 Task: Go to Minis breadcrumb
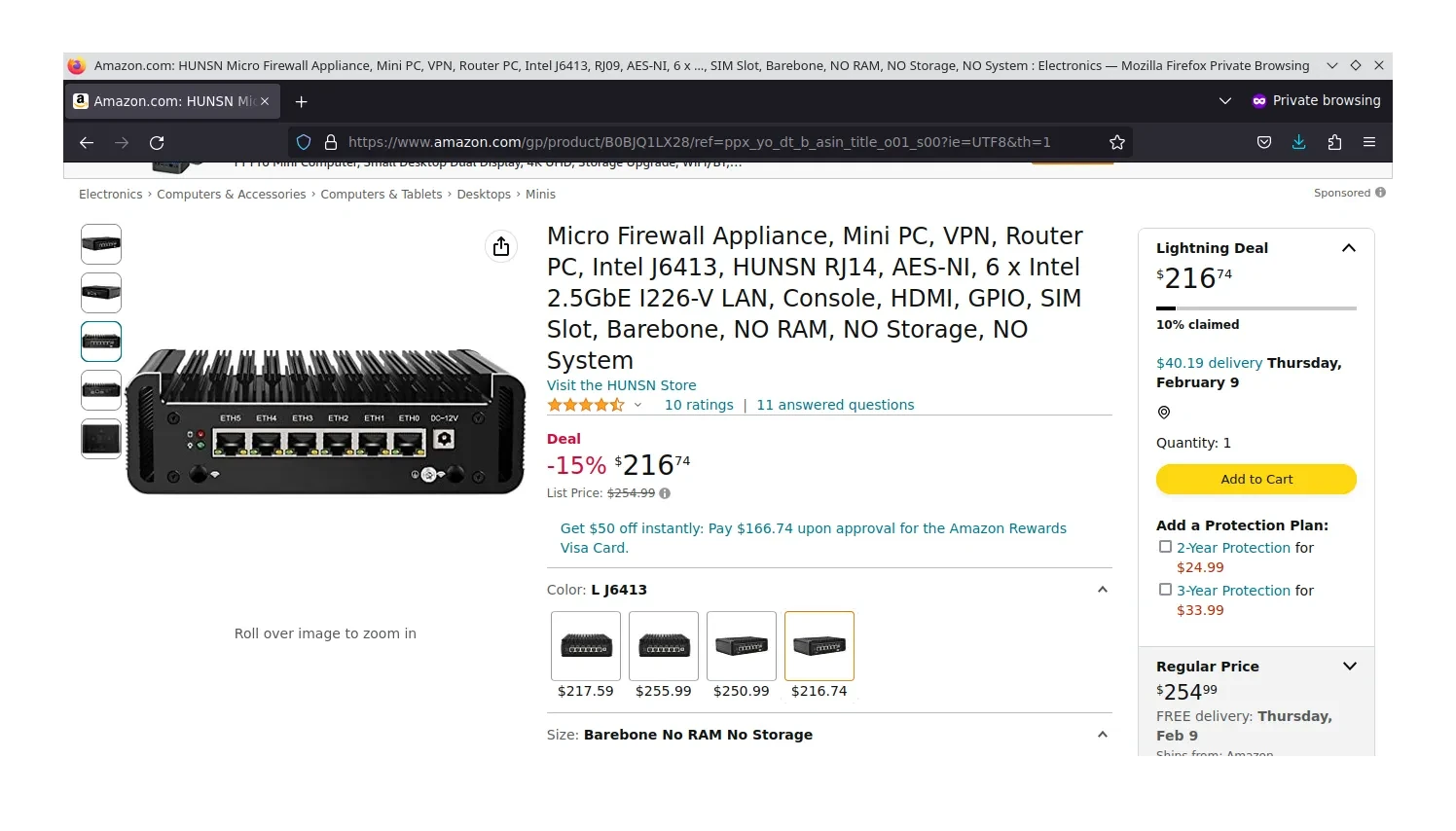click(x=540, y=195)
